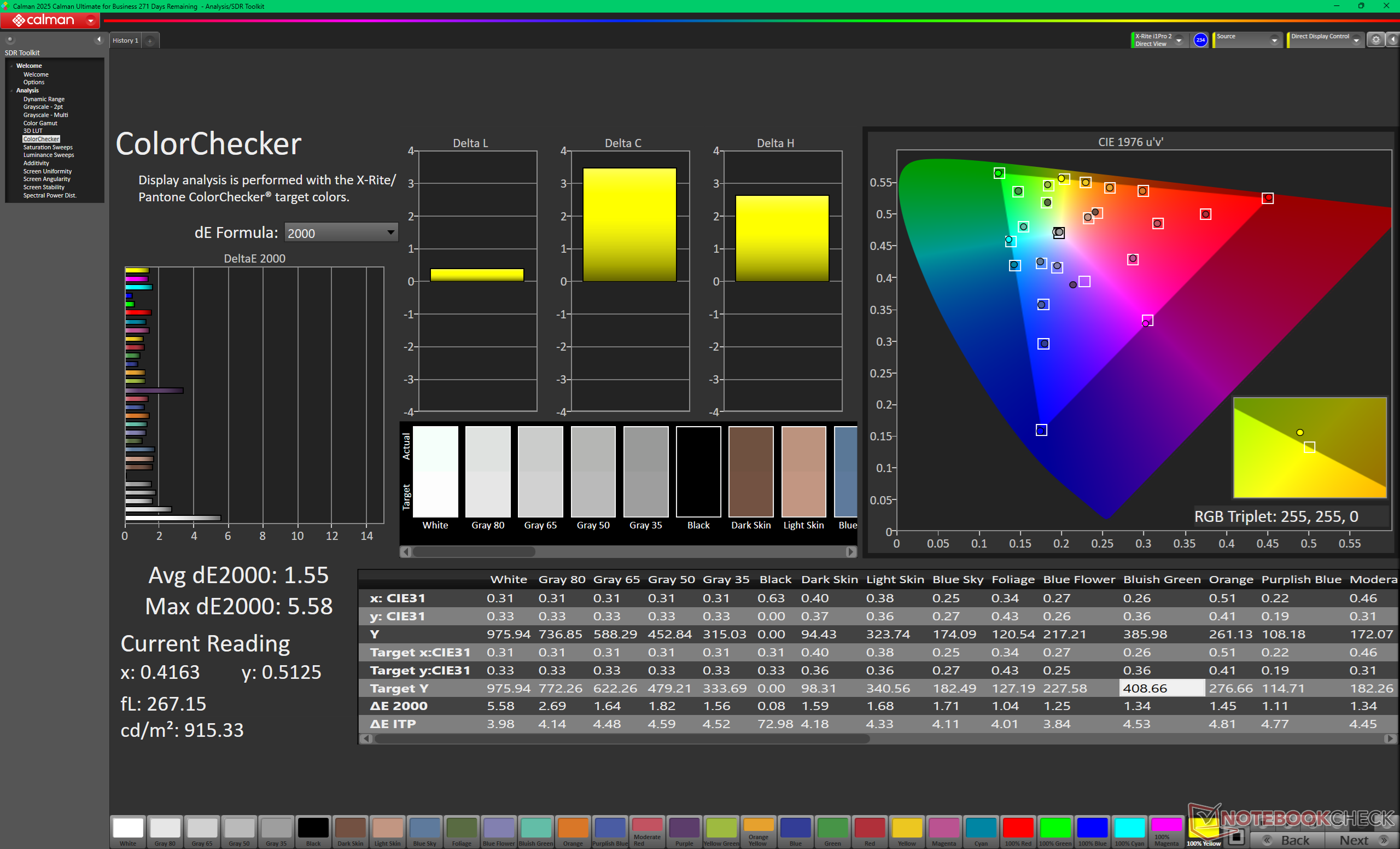Click the highlighted Target Y 408.66 cell
1400x849 pixels.
coord(1161,688)
